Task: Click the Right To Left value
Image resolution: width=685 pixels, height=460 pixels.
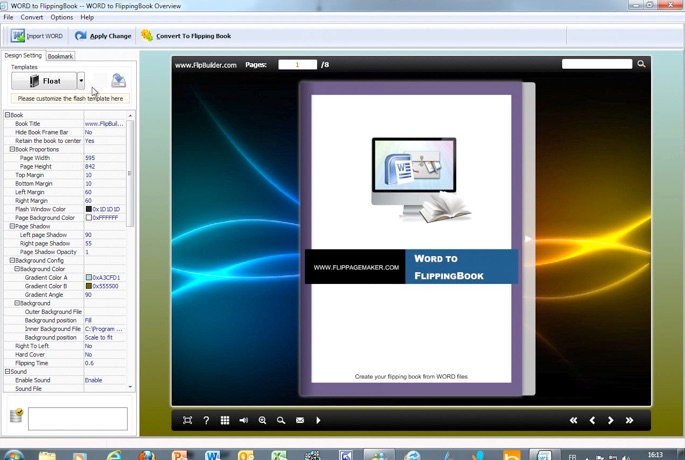Action: coord(105,346)
